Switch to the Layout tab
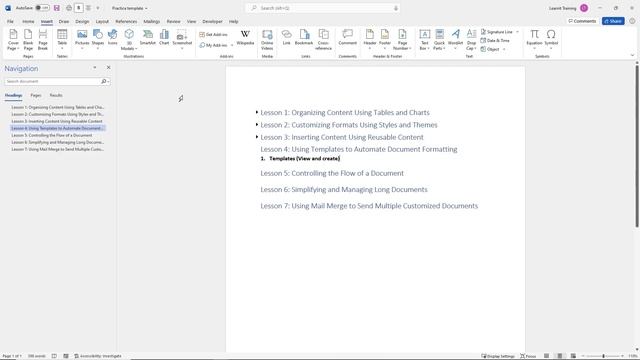This screenshot has height=360, width=640. pos(102,21)
